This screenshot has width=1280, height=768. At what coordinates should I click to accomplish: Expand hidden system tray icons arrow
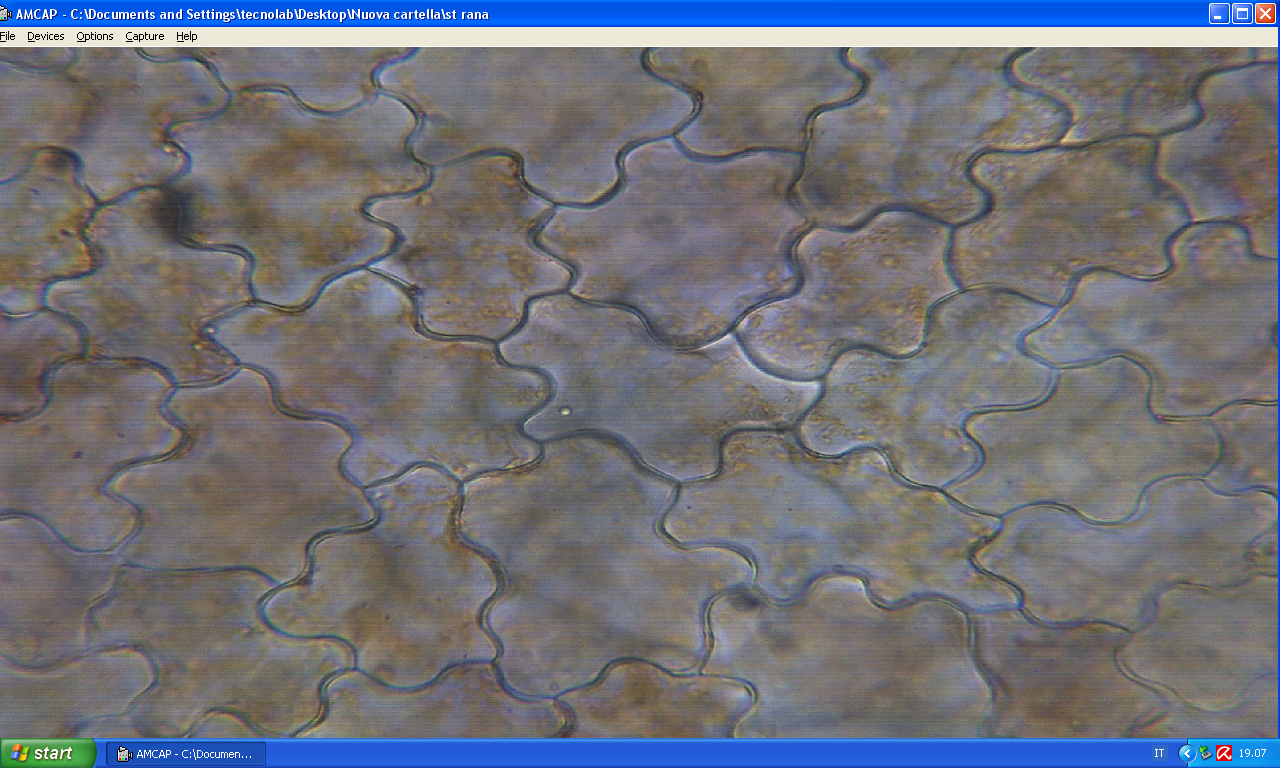pyautogui.click(x=1187, y=754)
